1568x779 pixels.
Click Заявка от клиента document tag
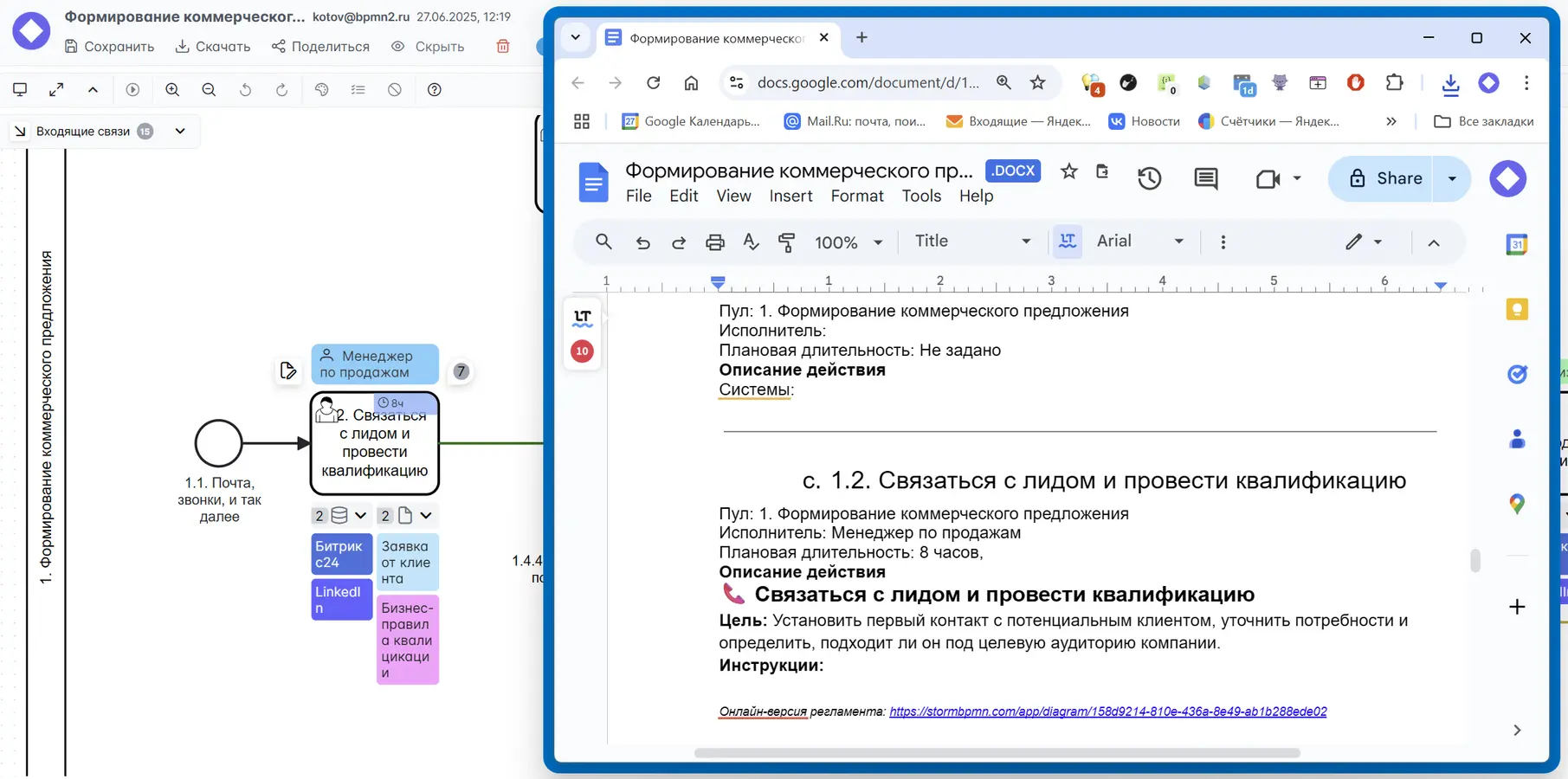pos(408,563)
